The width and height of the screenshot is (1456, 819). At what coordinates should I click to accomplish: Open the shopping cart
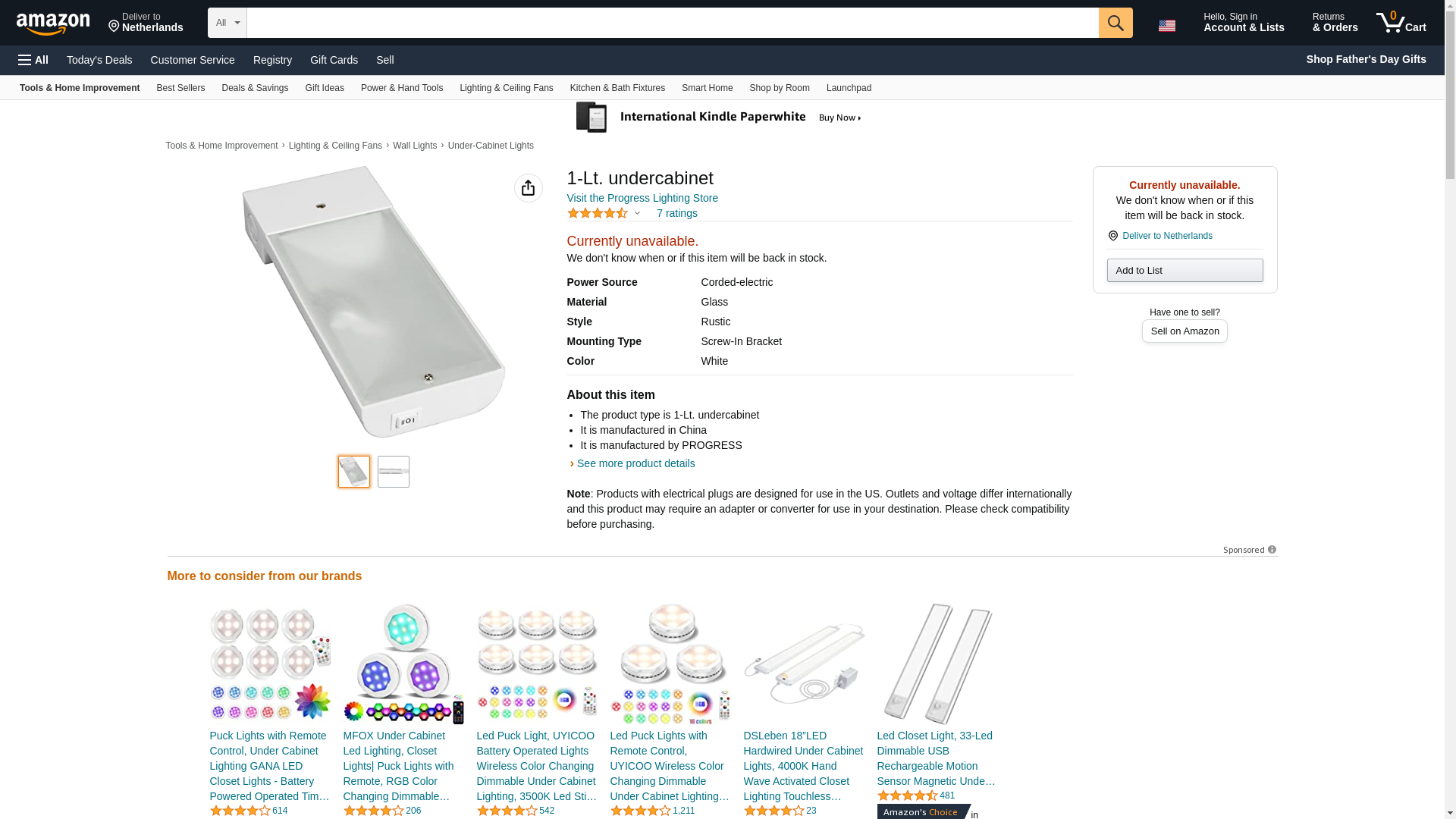coord(1401,23)
